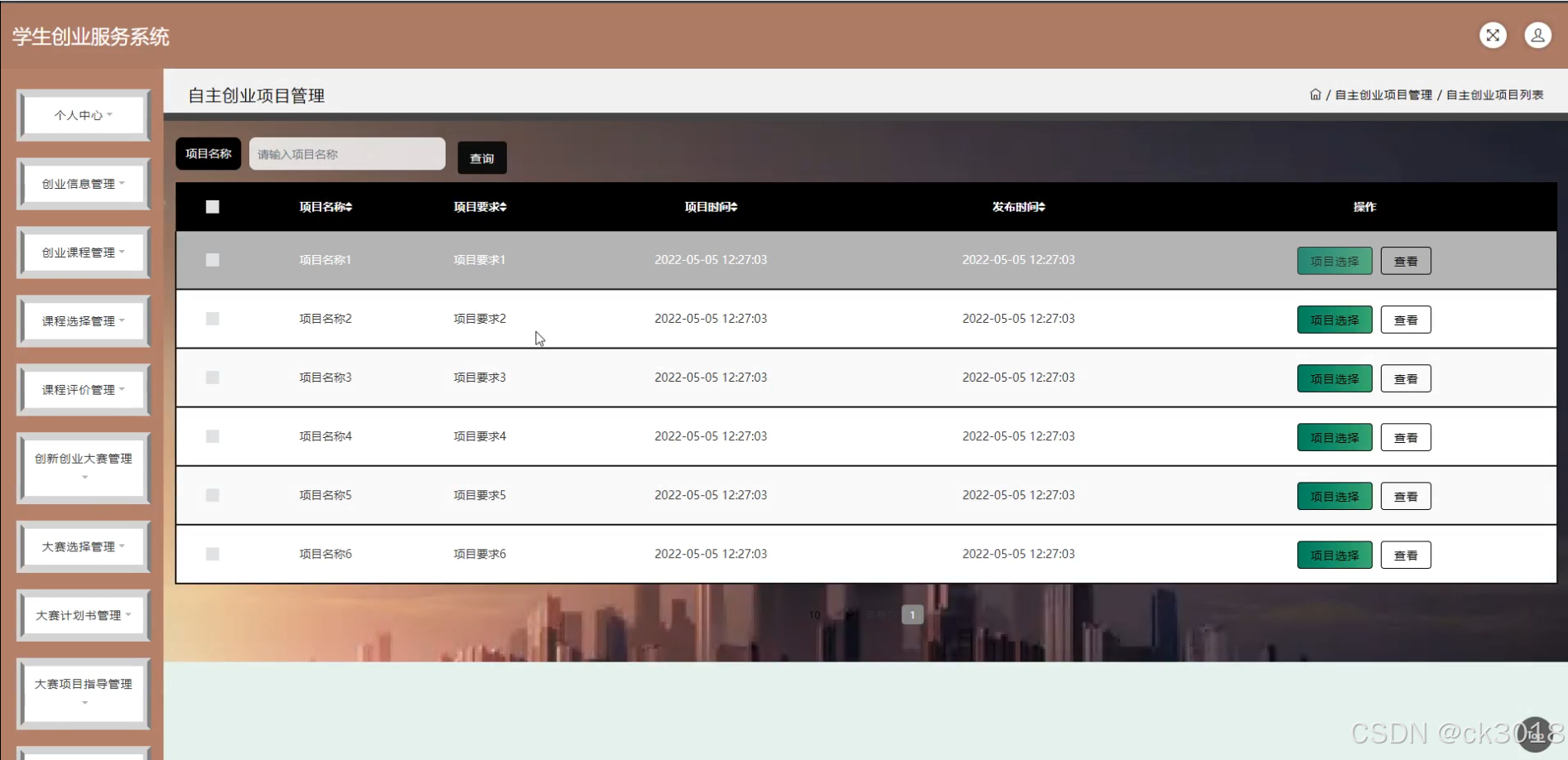Click 查看 for 项目名称2
This screenshot has height=760, width=1568.
1406,320
